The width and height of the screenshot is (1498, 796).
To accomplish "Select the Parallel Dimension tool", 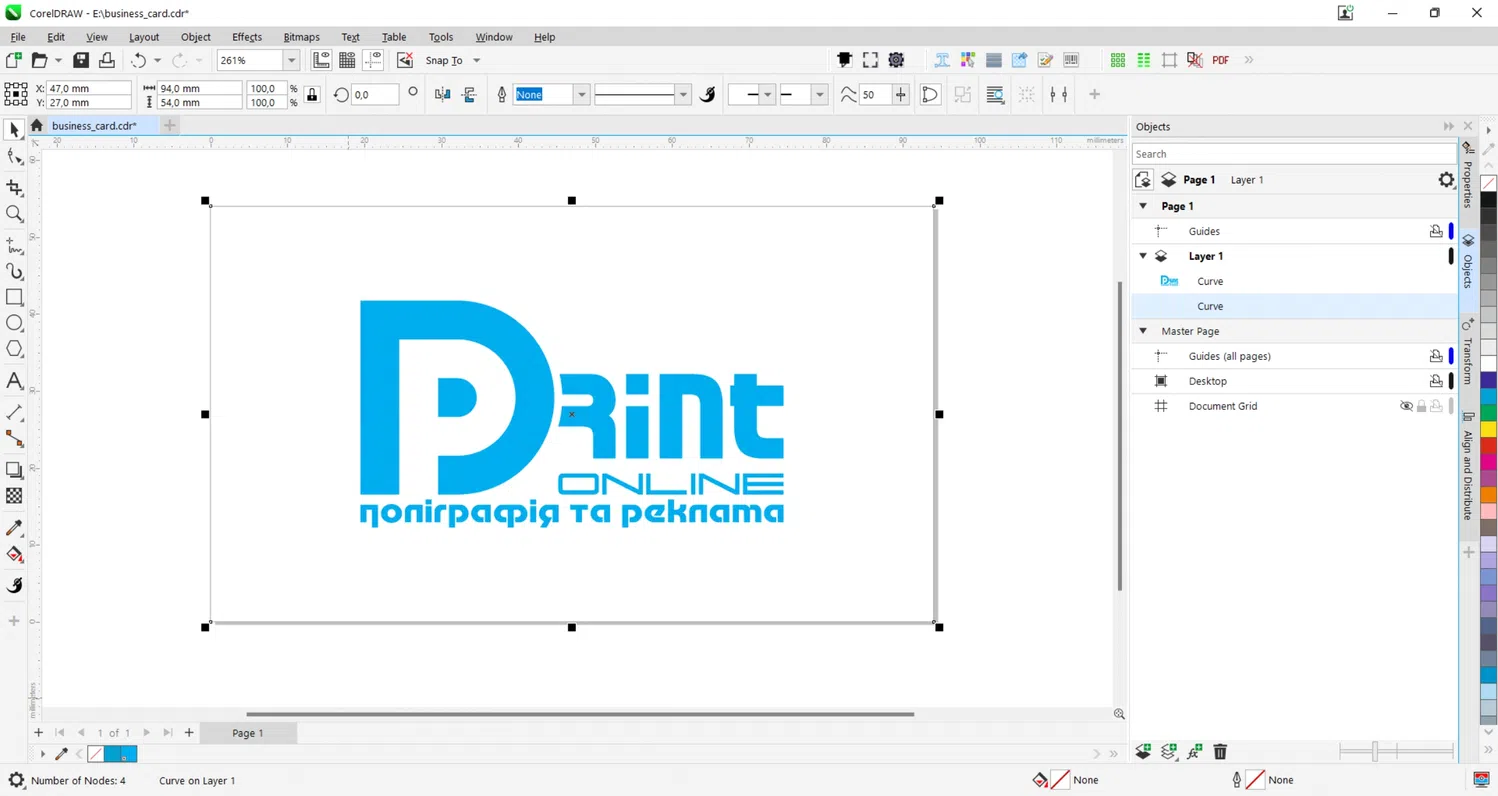I will click(14, 412).
